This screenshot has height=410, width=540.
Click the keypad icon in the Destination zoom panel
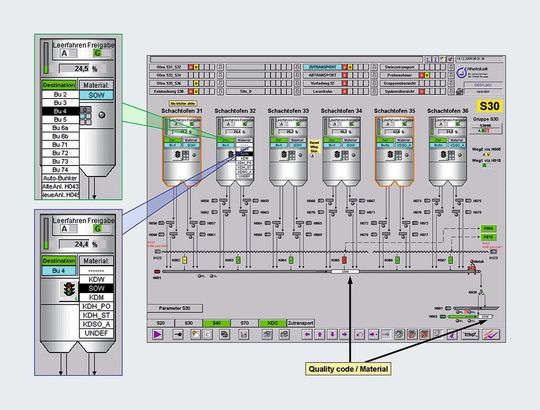tap(86, 115)
